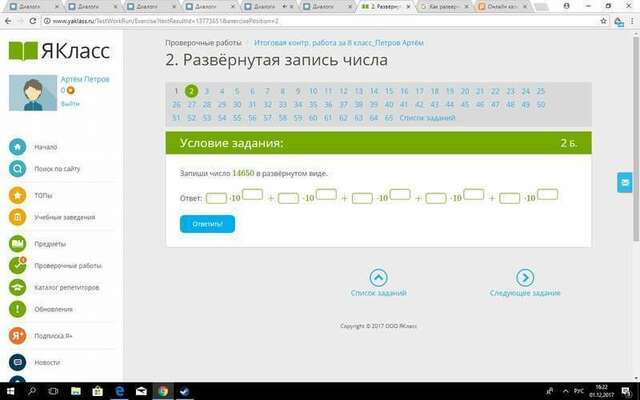
Task: Open Проверочные работы checkmark icon
Action: click(x=18, y=266)
